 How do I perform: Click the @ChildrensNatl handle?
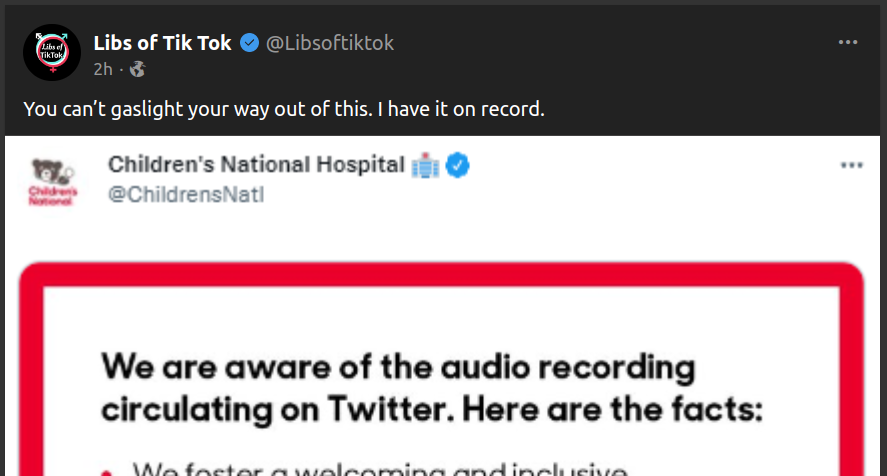[186, 194]
